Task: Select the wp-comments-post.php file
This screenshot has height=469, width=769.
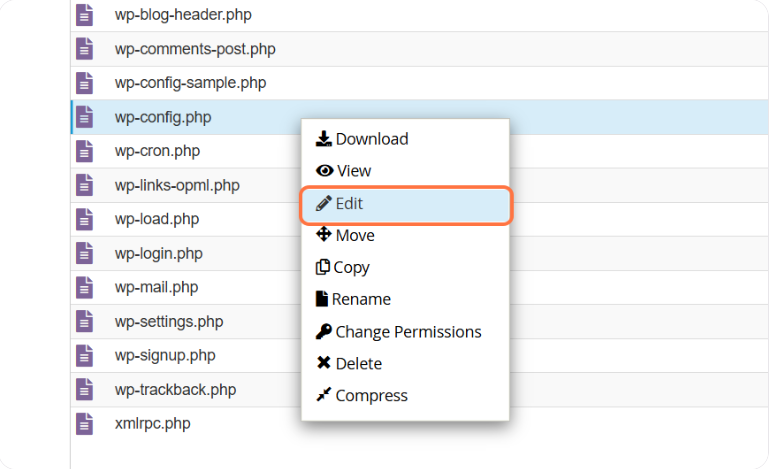Action: [x=195, y=49]
